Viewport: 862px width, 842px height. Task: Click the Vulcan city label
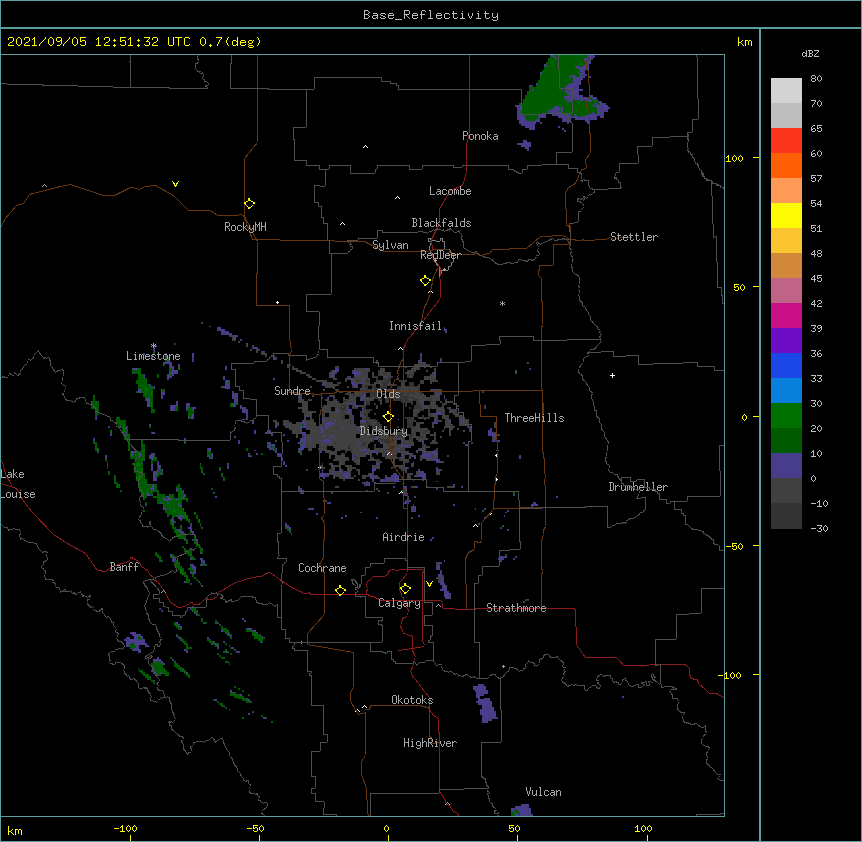[x=543, y=792]
